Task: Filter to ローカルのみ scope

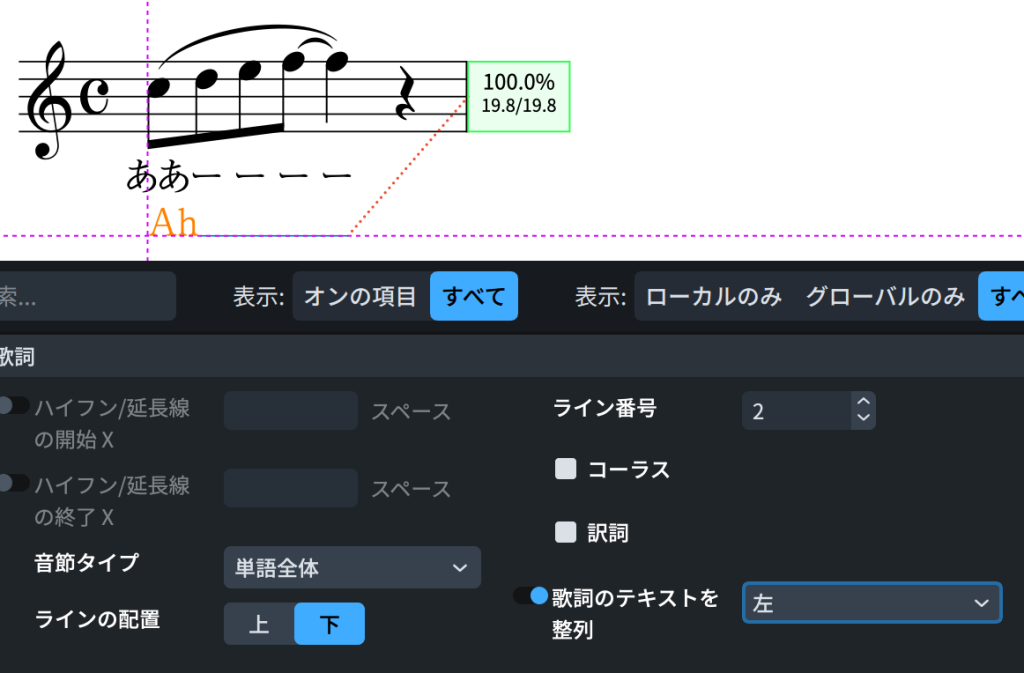Action: coord(714,296)
